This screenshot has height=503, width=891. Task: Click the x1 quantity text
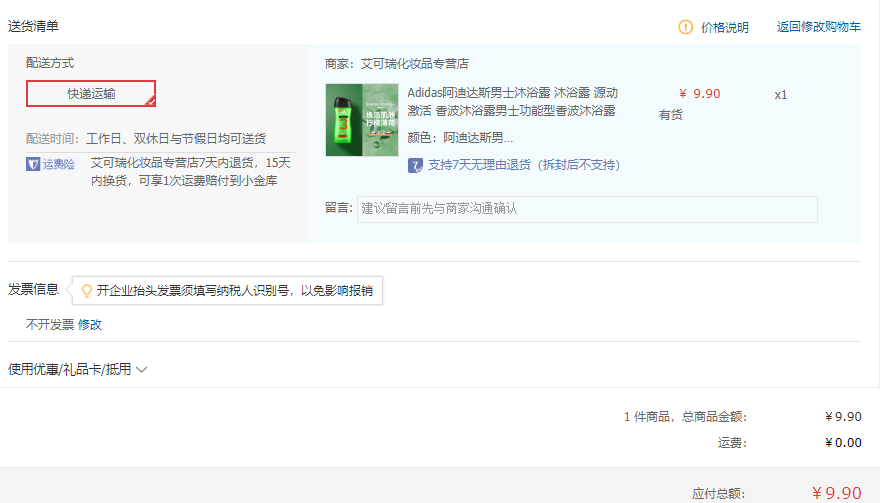pos(781,95)
